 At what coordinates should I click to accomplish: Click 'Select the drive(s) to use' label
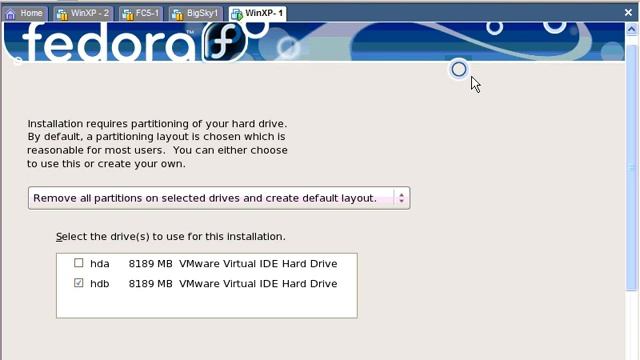171,237
